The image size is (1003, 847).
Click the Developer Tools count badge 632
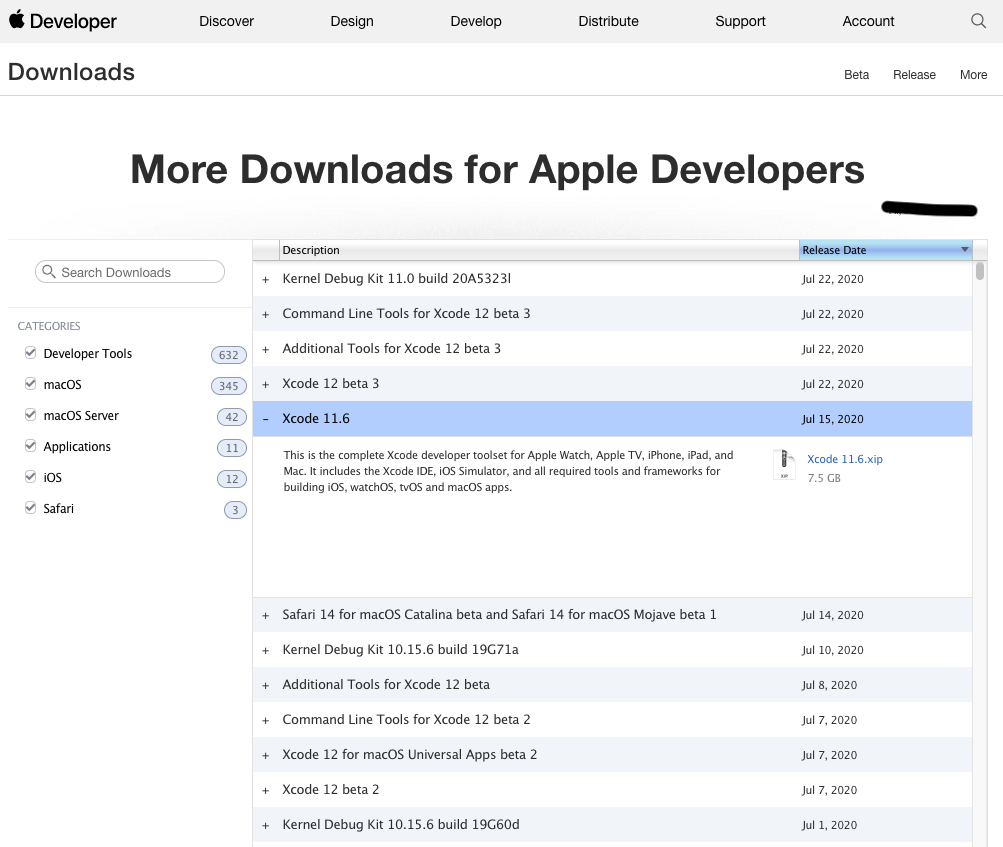point(228,355)
